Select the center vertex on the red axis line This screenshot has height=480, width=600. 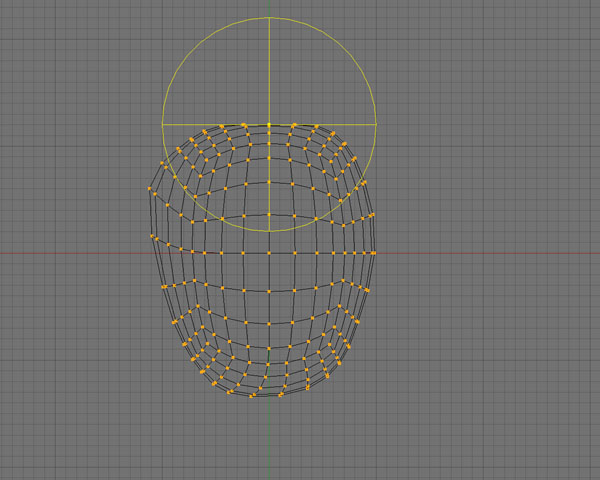click(x=269, y=253)
